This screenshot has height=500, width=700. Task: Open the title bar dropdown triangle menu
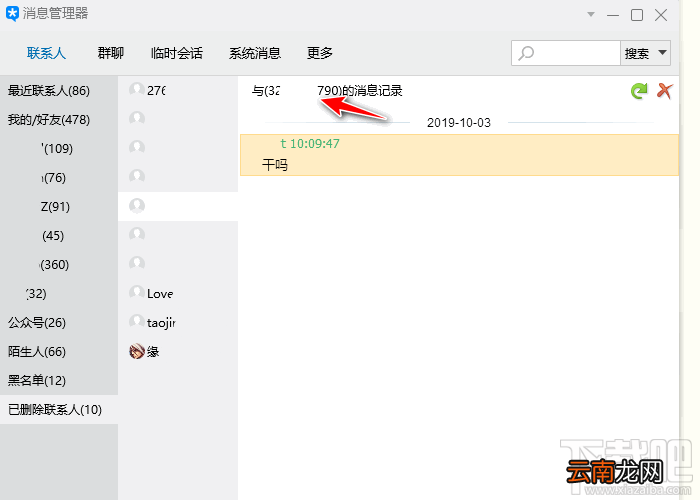point(591,14)
